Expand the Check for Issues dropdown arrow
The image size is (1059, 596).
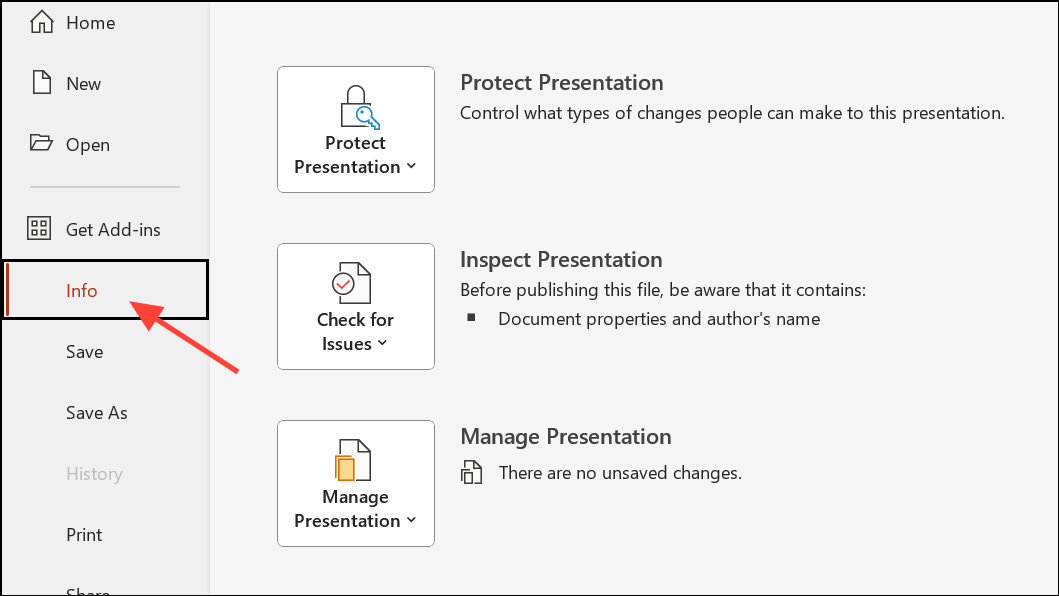(383, 344)
